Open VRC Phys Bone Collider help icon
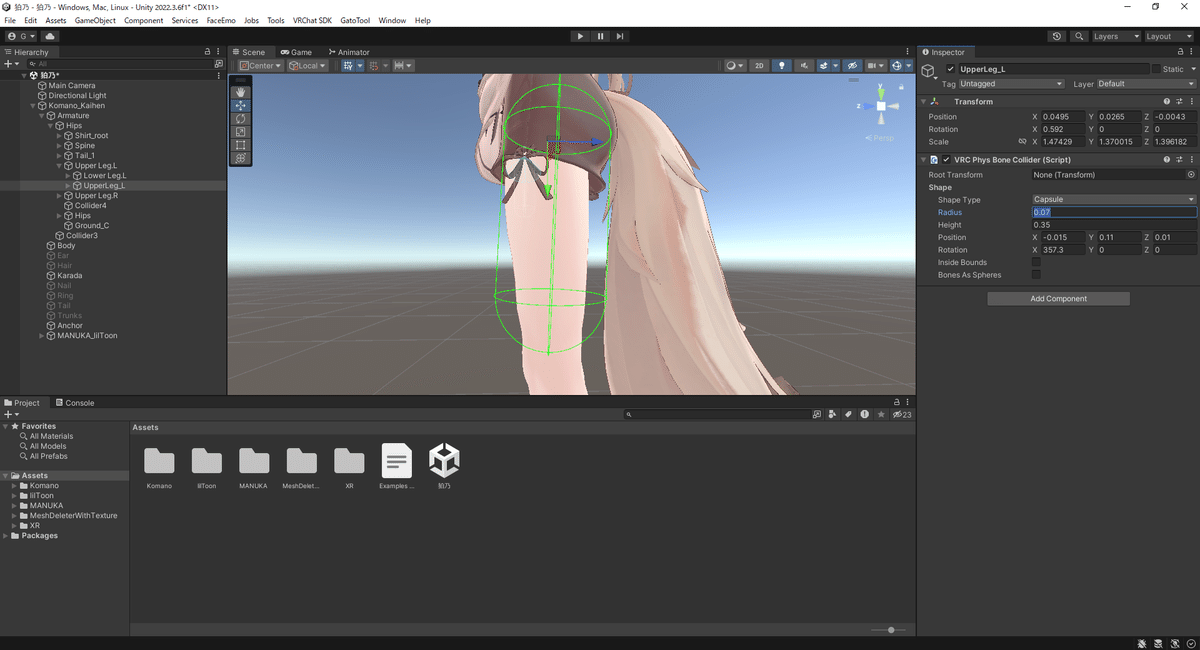This screenshot has height=650, width=1200. click(1166, 159)
